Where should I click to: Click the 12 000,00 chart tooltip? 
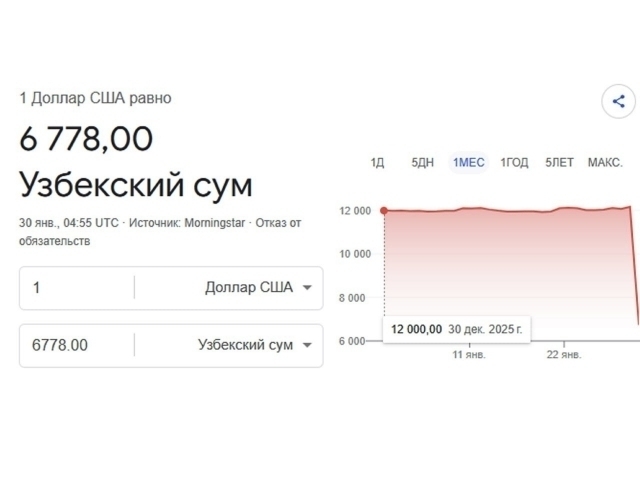point(457,329)
